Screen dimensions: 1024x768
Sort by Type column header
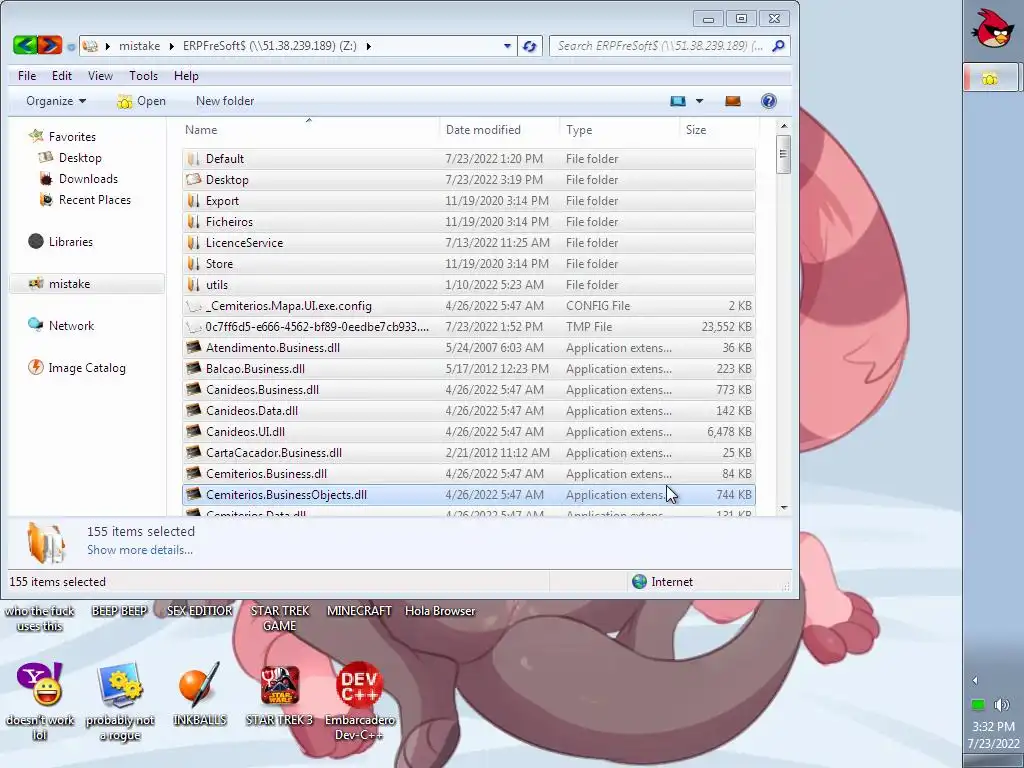(619, 129)
